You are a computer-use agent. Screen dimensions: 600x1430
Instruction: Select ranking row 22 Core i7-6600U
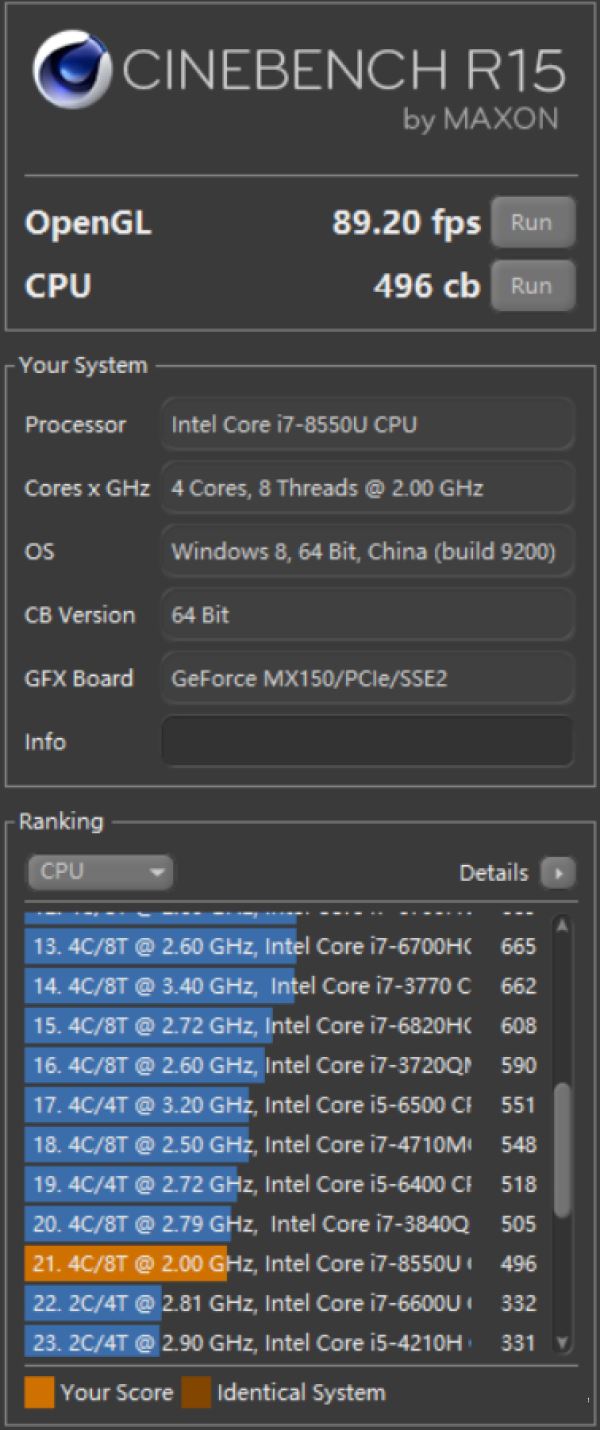pyautogui.click(x=286, y=1303)
